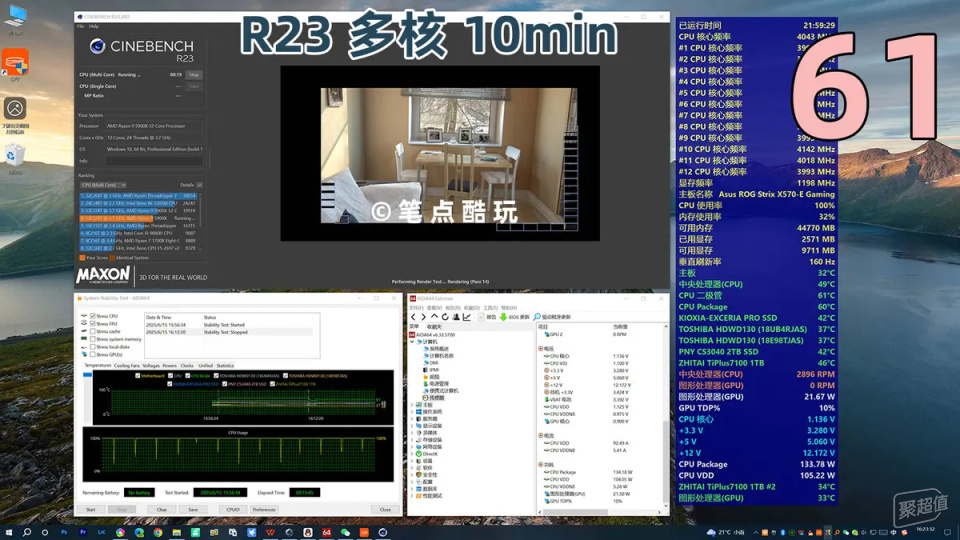Open WeChat from the taskbar
This screenshot has width=960, height=540.
coord(345,533)
